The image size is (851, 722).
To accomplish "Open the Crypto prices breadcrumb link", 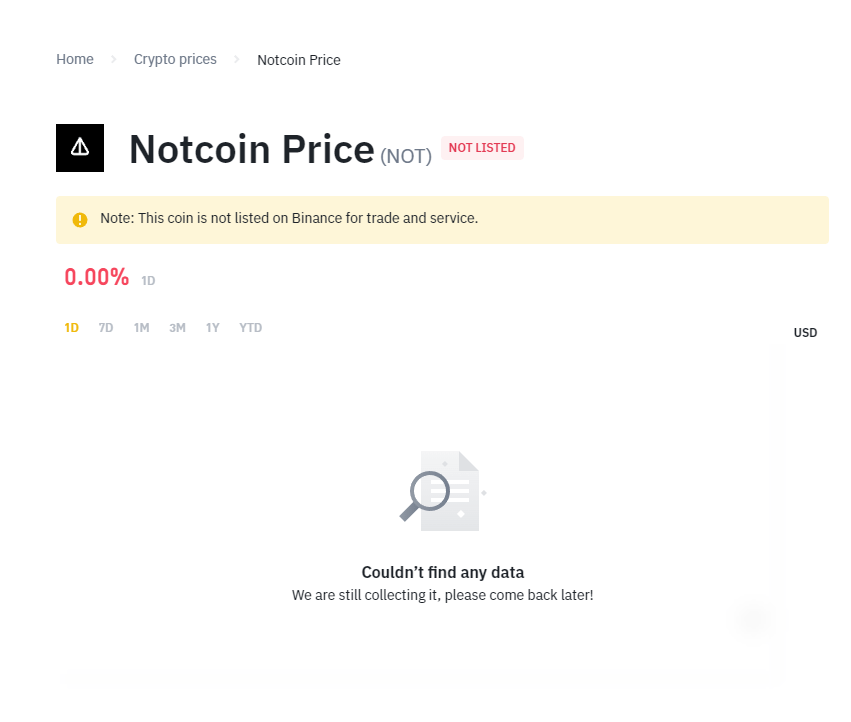I will coord(175,60).
